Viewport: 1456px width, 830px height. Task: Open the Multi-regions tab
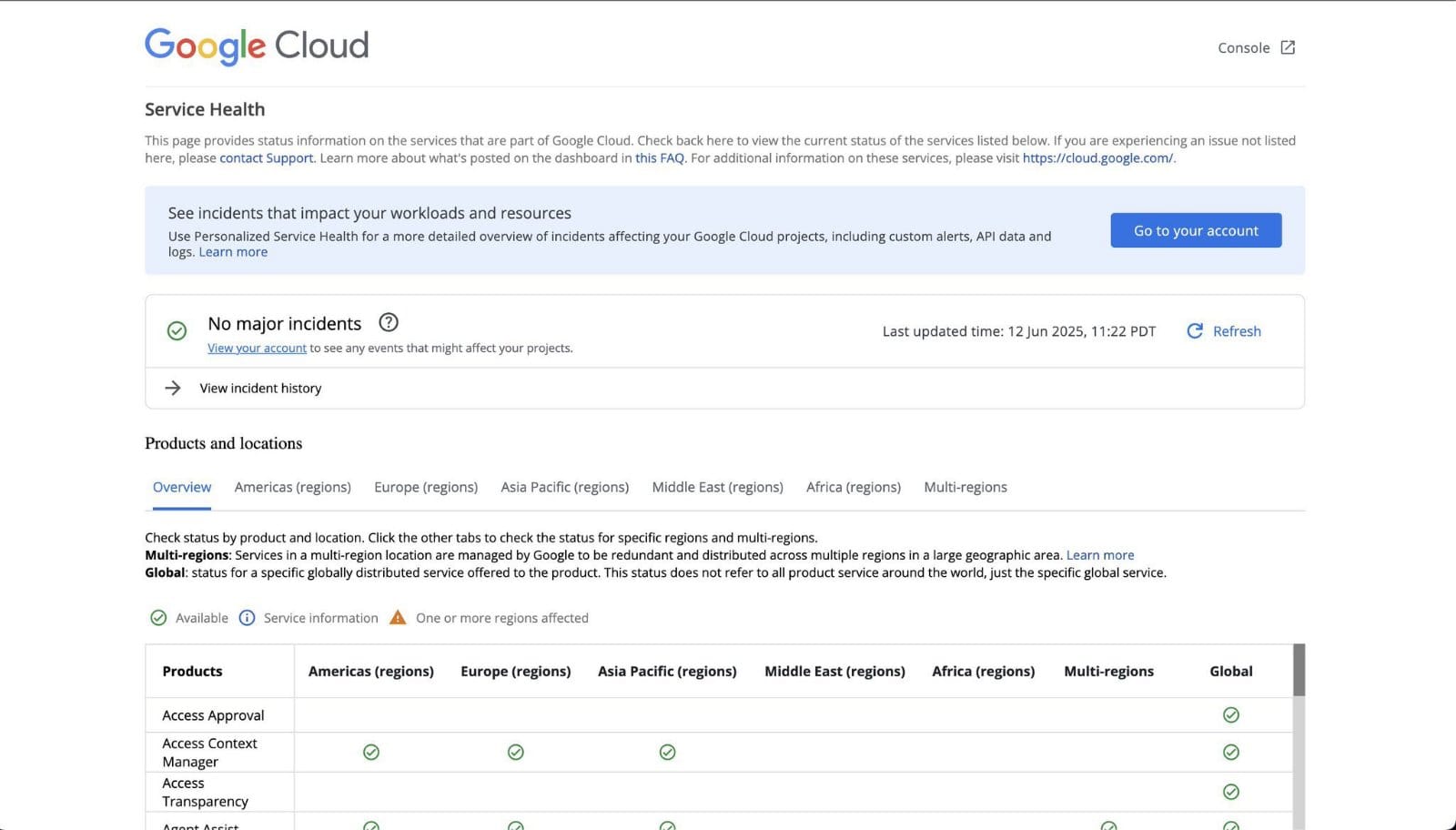(x=966, y=488)
